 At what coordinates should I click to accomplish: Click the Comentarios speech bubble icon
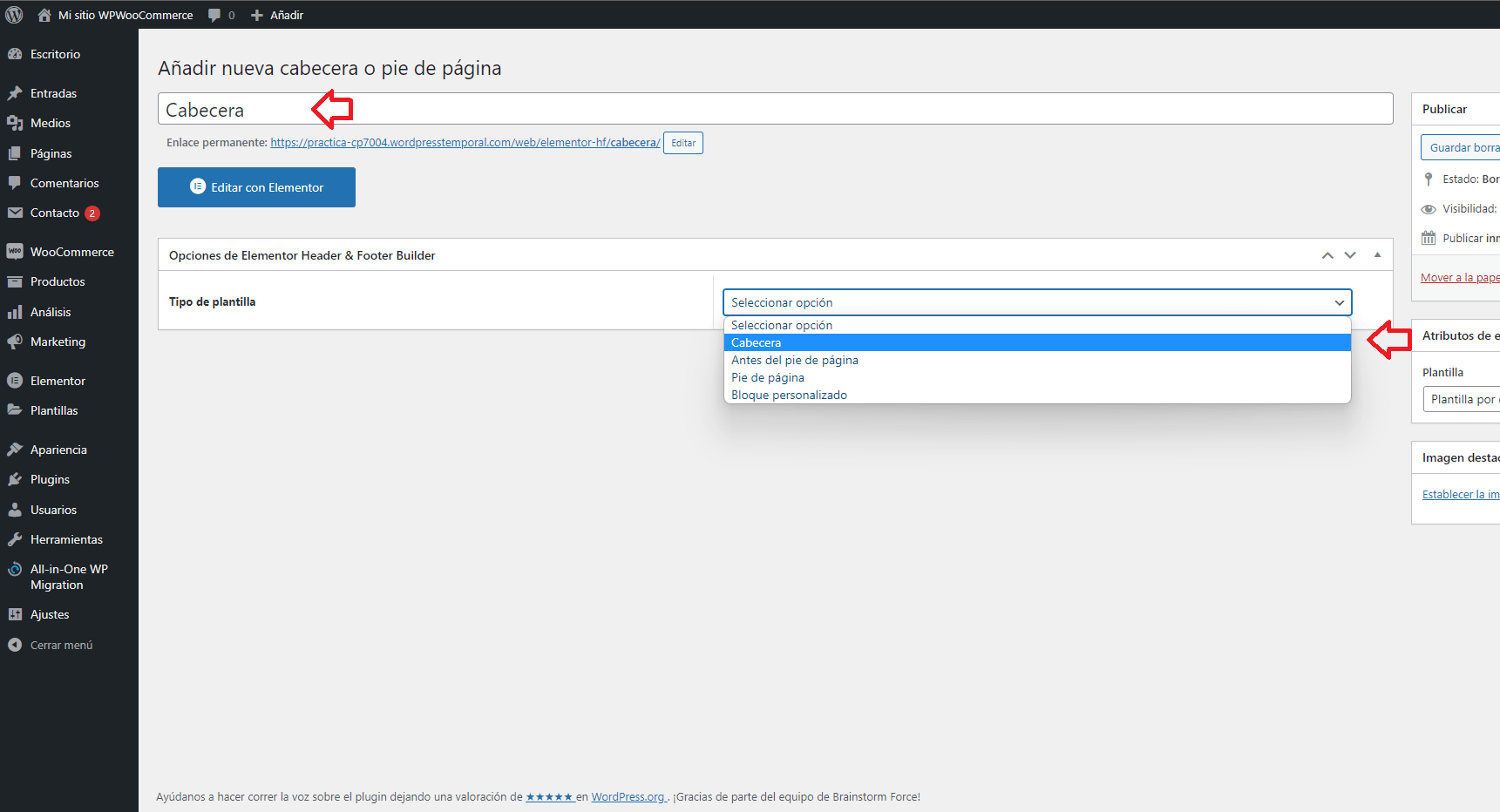[x=15, y=183]
